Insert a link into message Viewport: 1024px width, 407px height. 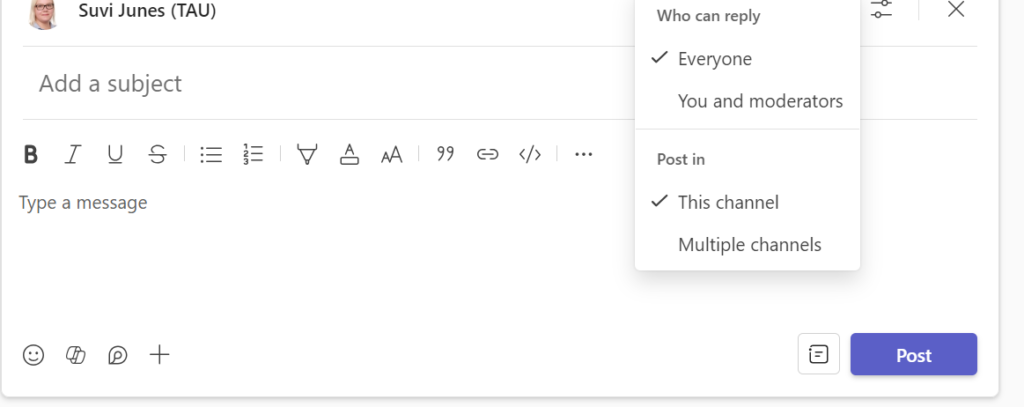(x=487, y=154)
